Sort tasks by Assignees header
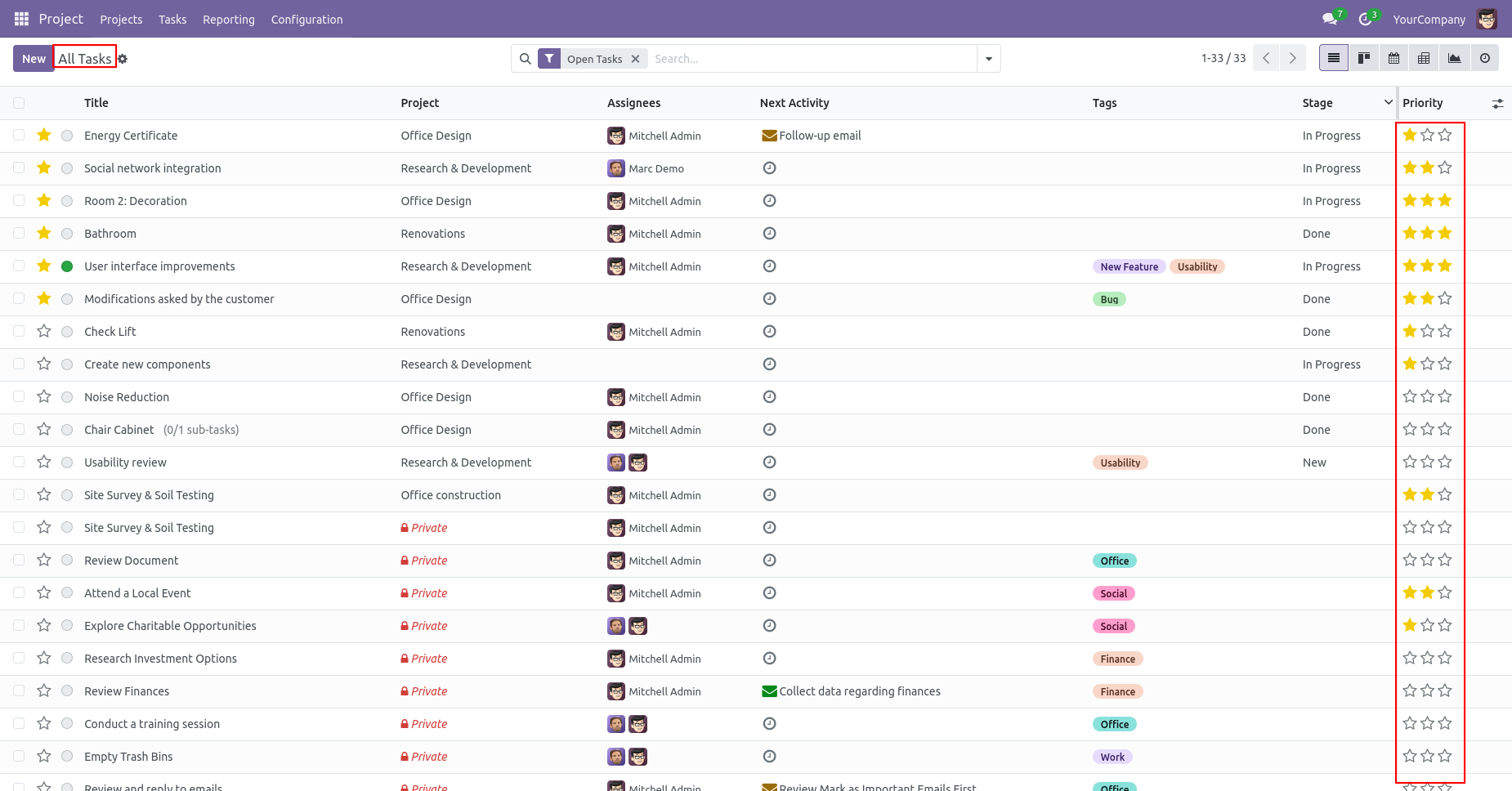Image resolution: width=1512 pixels, height=791 pixels. pos(634,103)
